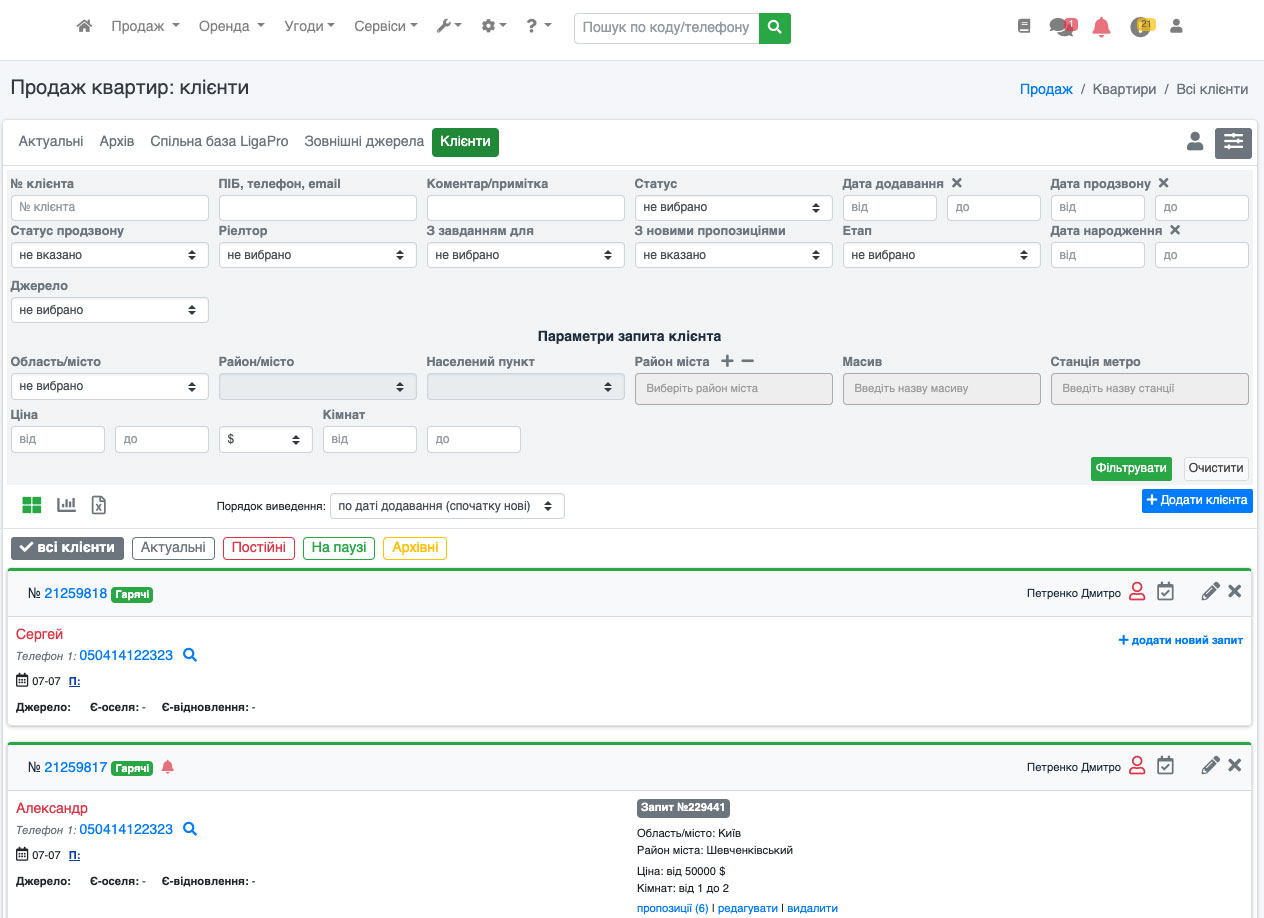
Task: Click the home icon in navbar
Action: (85, 27)
